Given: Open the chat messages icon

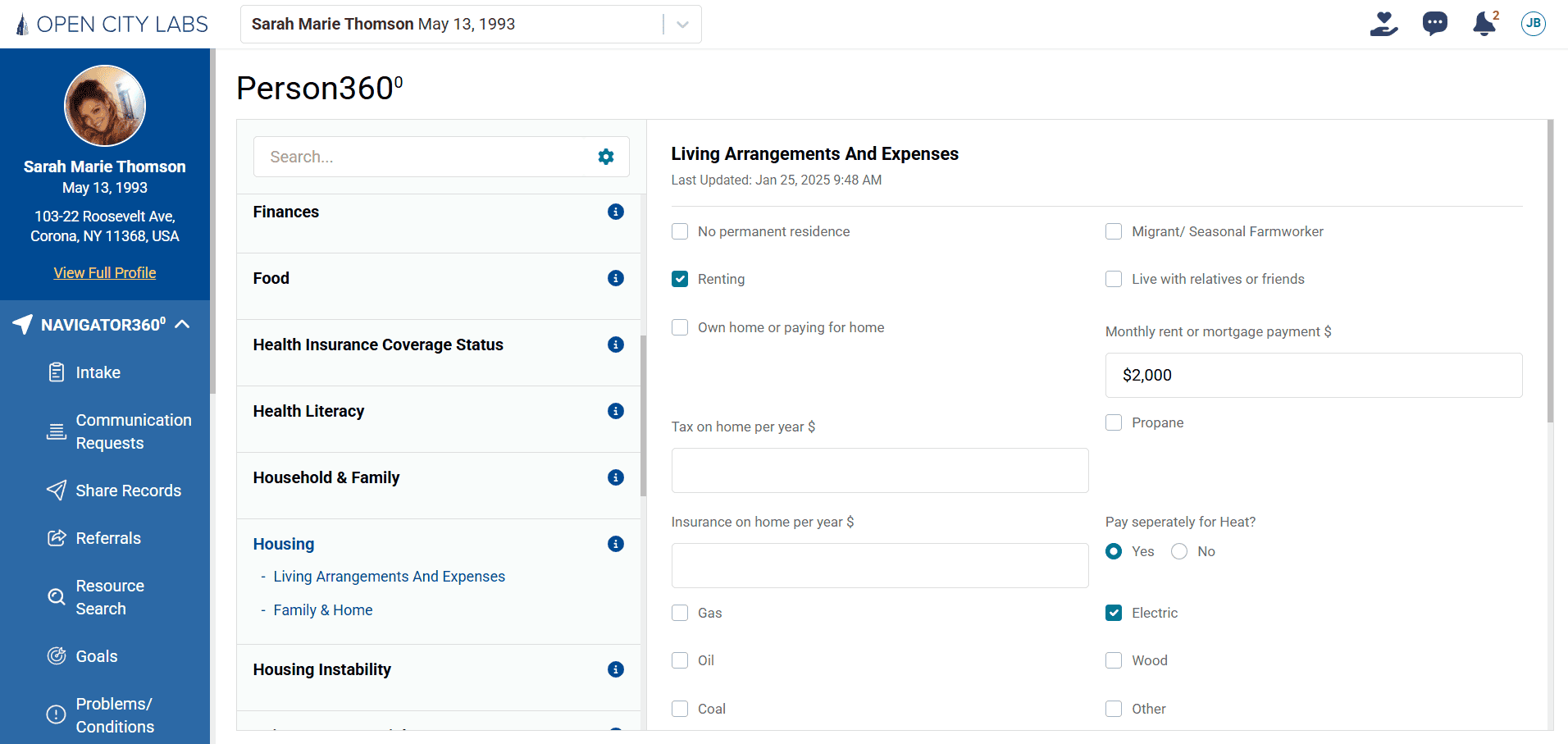Looking at the screenshot, I should (x=1434, y=24).
